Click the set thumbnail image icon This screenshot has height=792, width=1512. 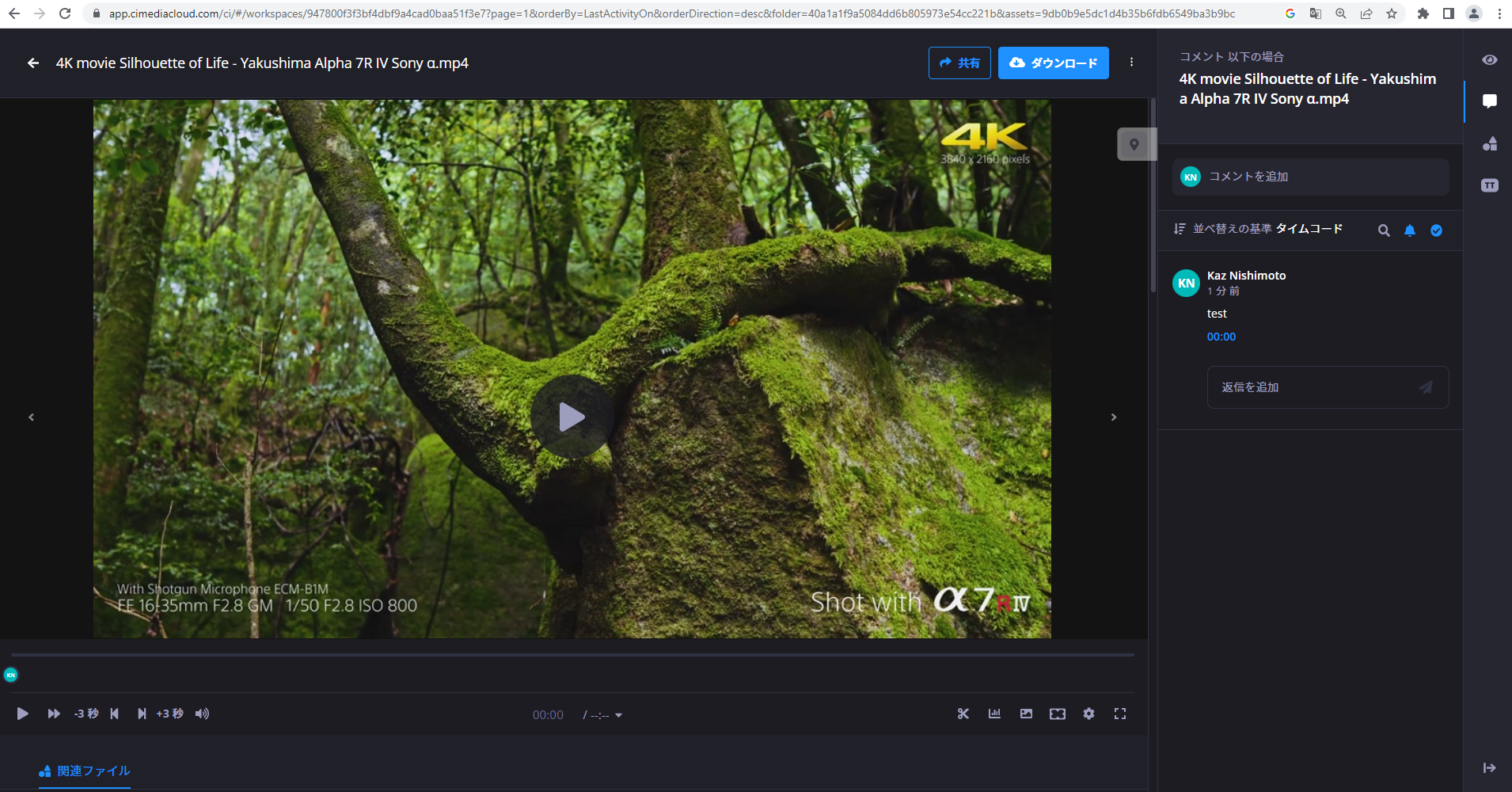1026,714
